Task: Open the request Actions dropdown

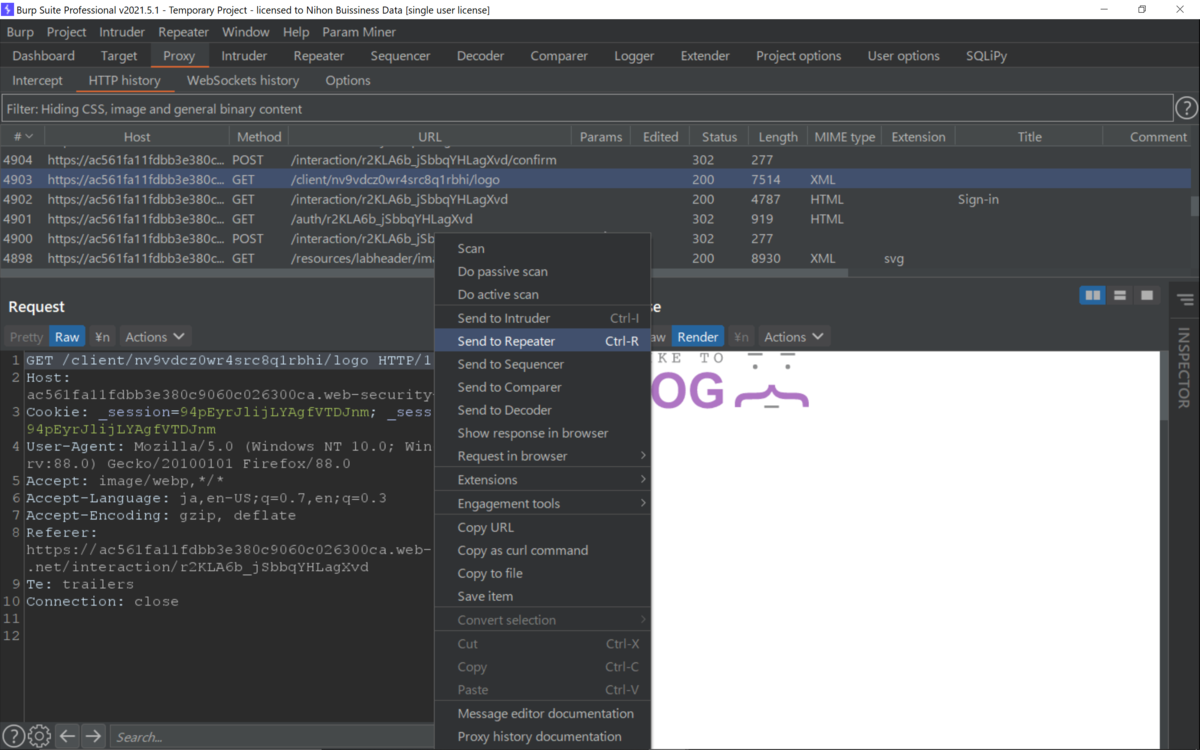Action: point(154,337)
